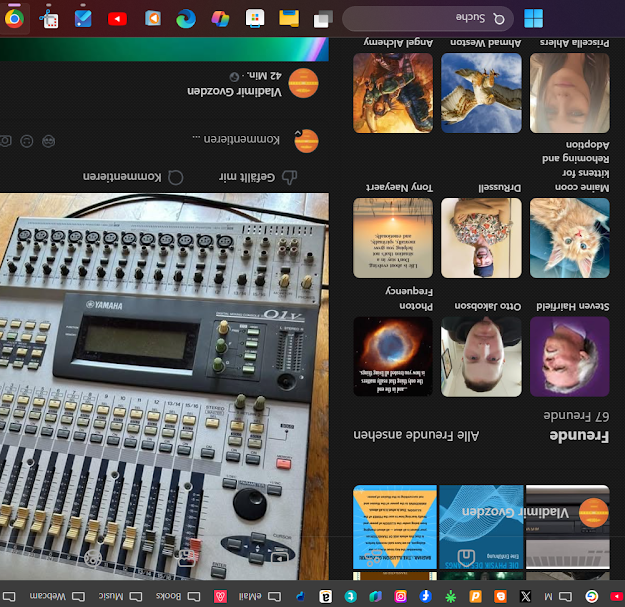Open the blue checkmark To Do app in the taskbar

click(x=83, y=18)
